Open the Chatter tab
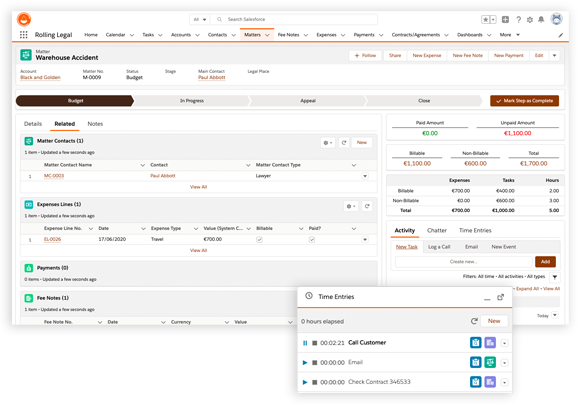This screenshot has width=581, height=408. click(x=437, y=230)
